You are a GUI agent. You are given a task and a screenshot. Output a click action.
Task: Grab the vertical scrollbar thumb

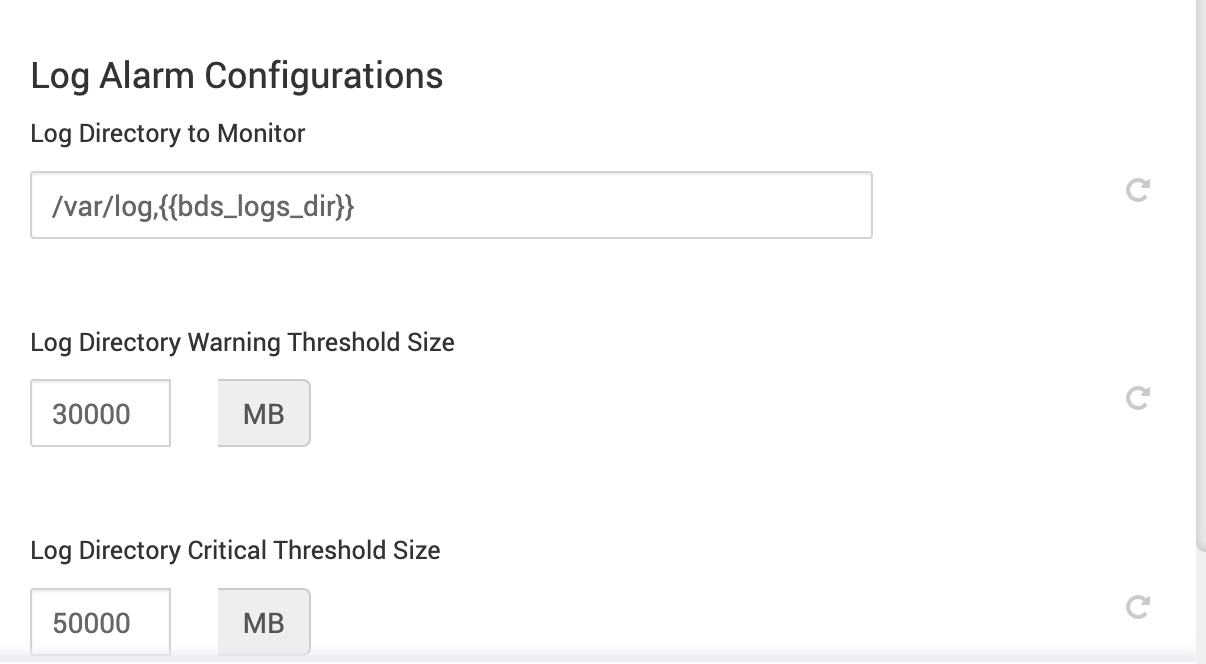pyautogui.click(x=1200, y=270)
